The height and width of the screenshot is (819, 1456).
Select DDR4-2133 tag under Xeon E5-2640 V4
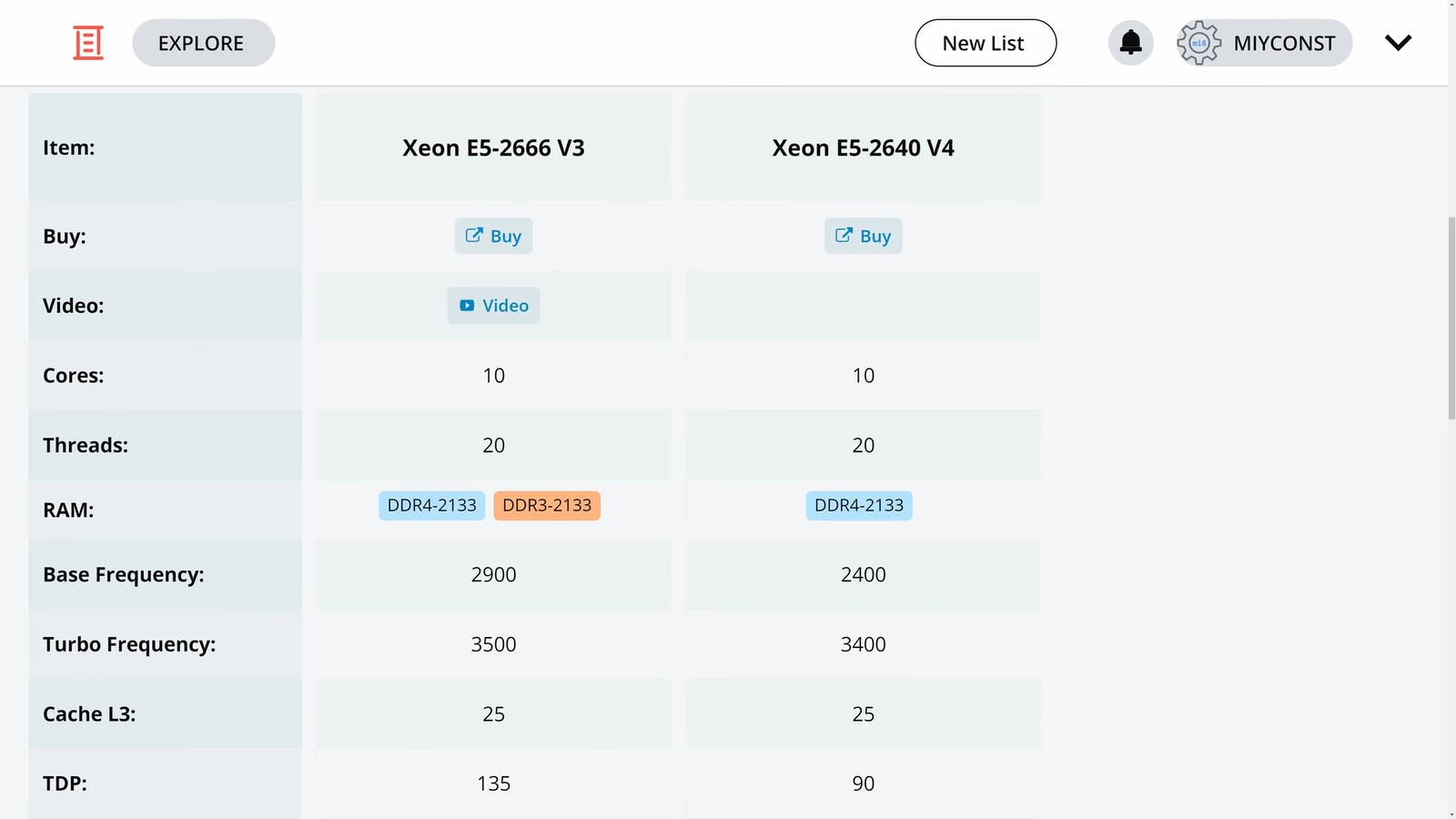(x=859, y=506)
